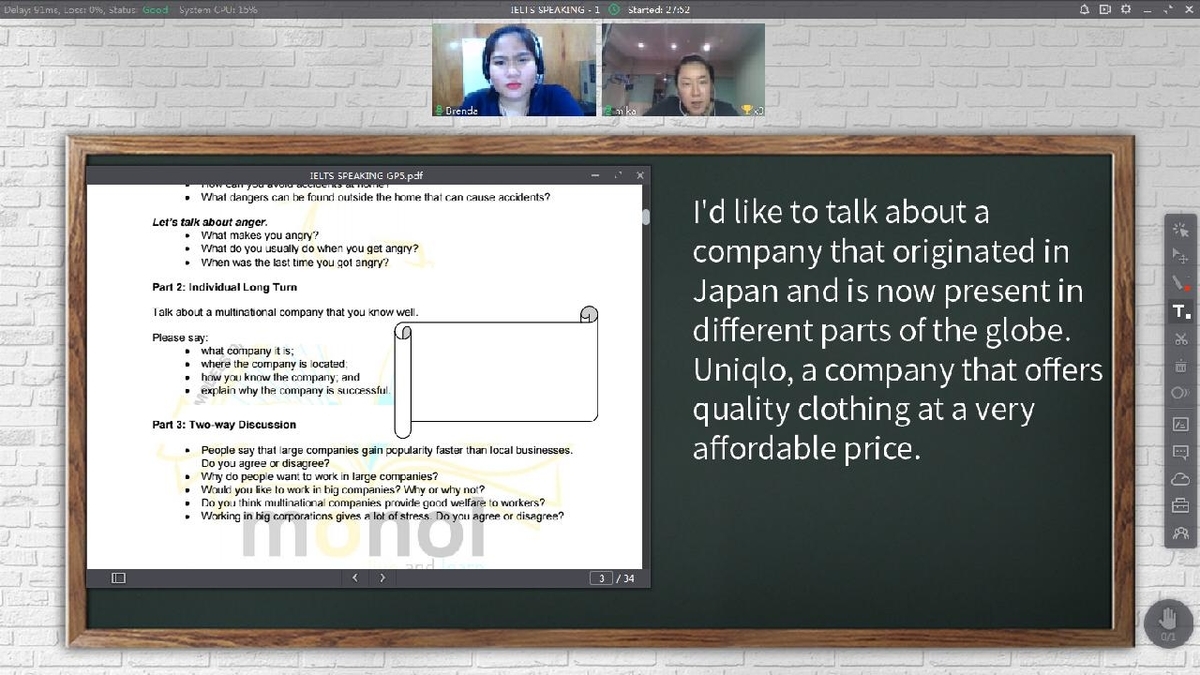Select the move/select arrow tool
This screenshot has height=675, width=1200.
tap(1180, 257)
